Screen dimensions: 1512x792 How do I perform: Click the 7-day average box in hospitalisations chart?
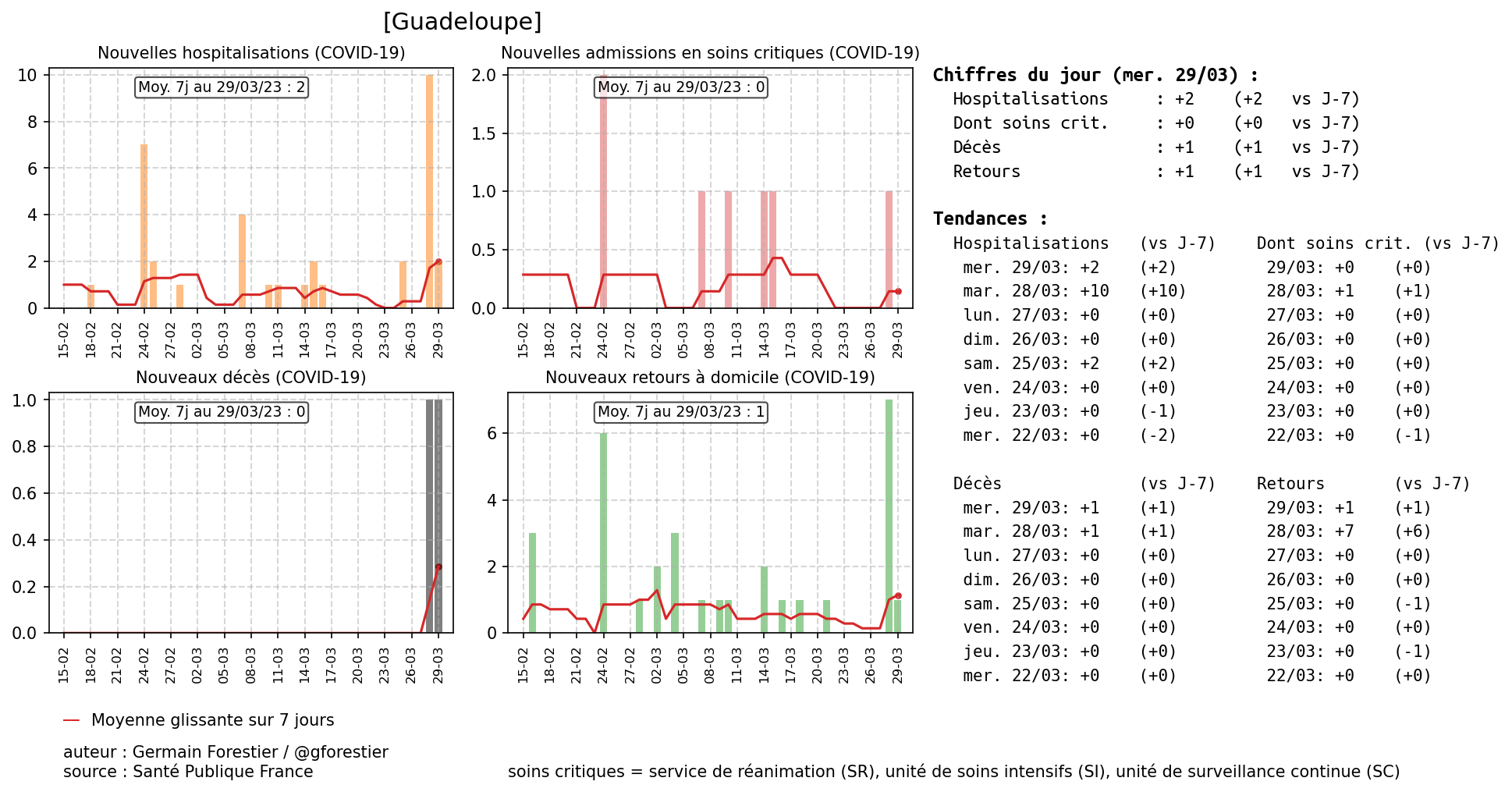pos(222,87)
